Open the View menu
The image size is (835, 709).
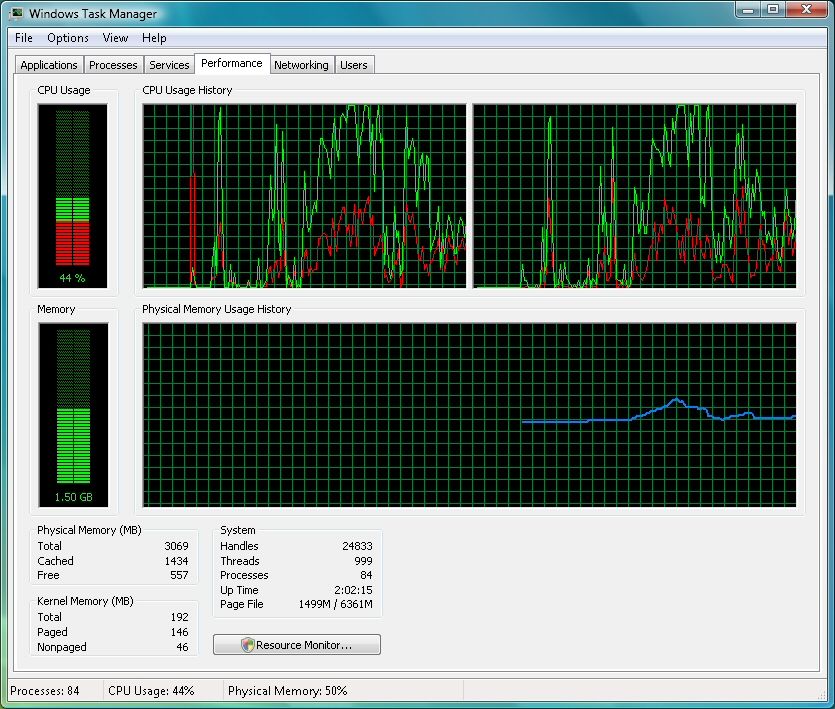pos(115,38)
